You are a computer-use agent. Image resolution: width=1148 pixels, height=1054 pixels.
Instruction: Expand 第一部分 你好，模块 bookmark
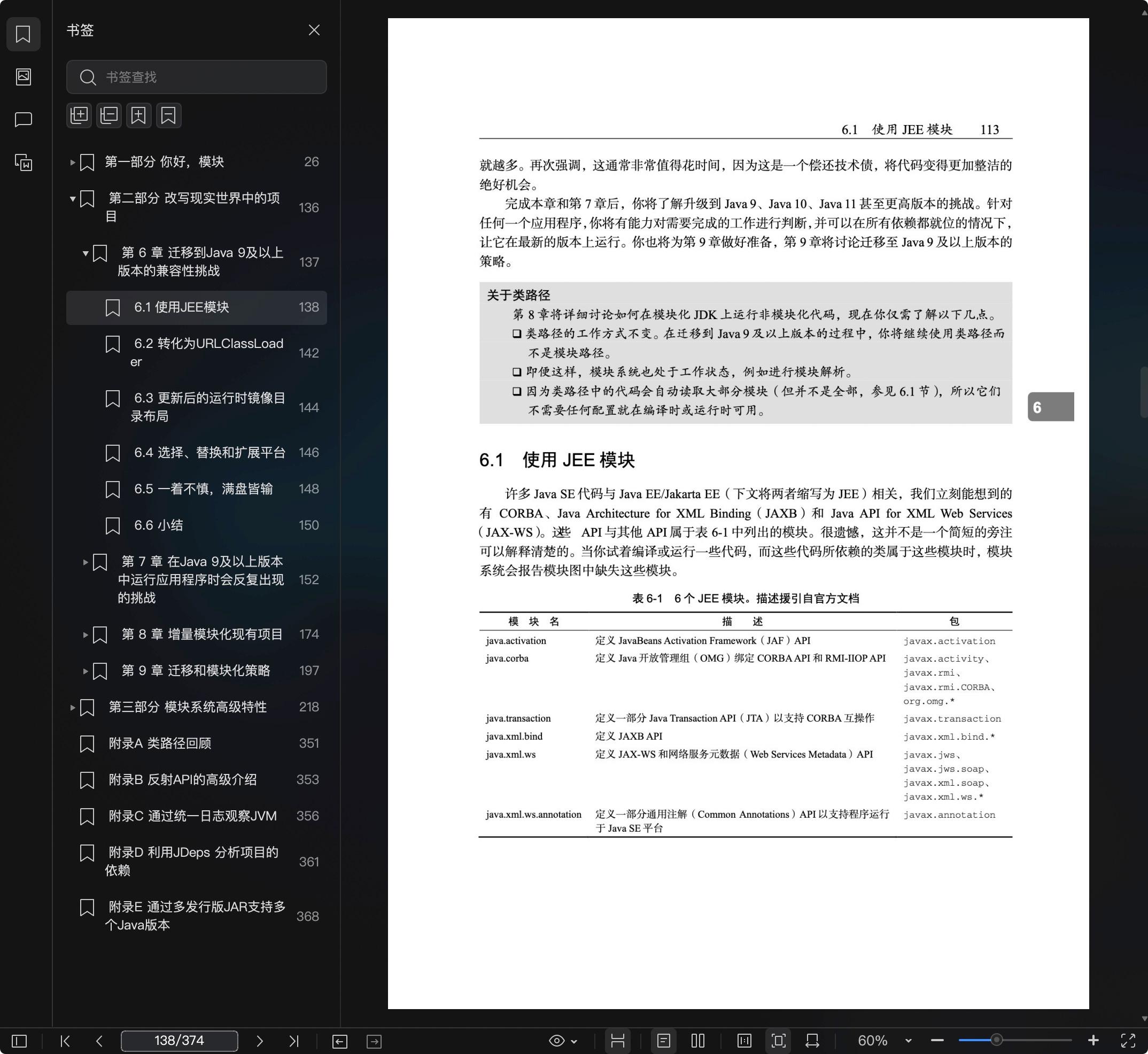click(73, 162)
